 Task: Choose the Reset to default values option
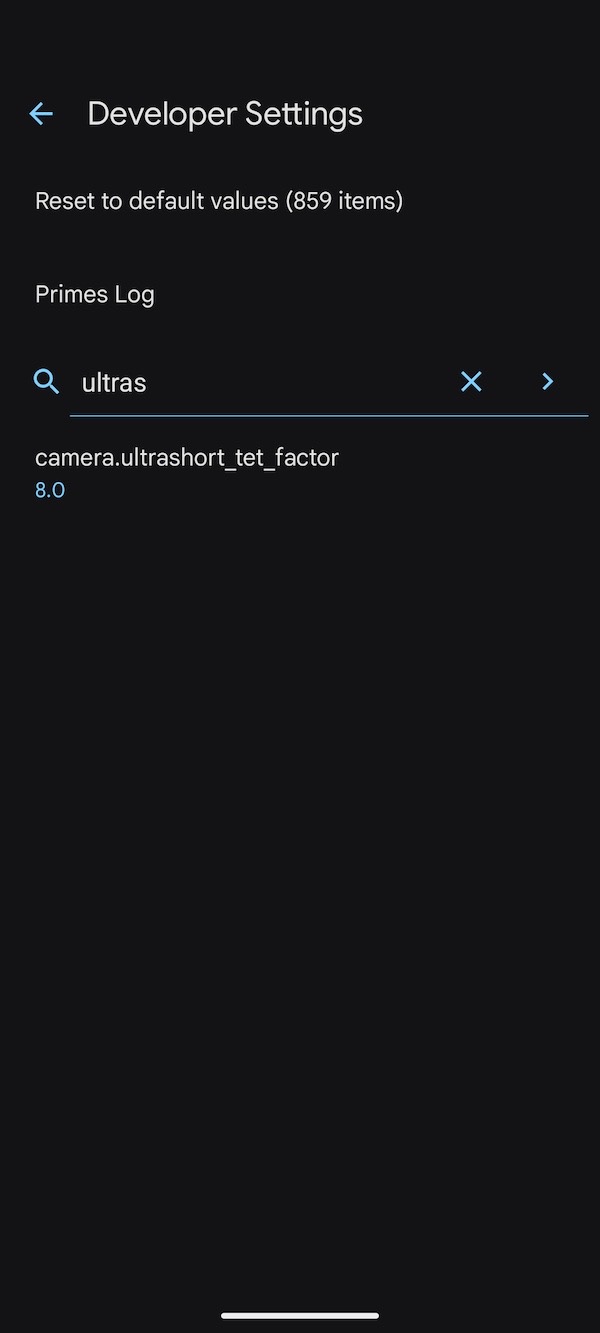point(219,201)
